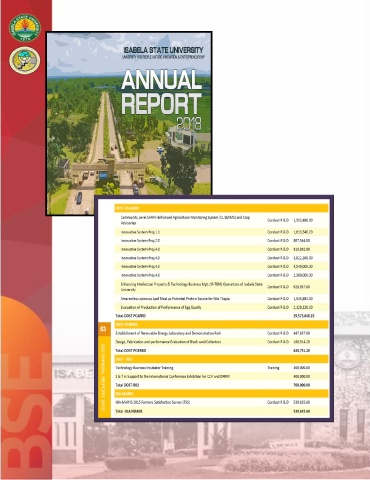370x480 pixels.
Task: Click the Renewable Energy Laboratory project row
Action: click(221, 333)
